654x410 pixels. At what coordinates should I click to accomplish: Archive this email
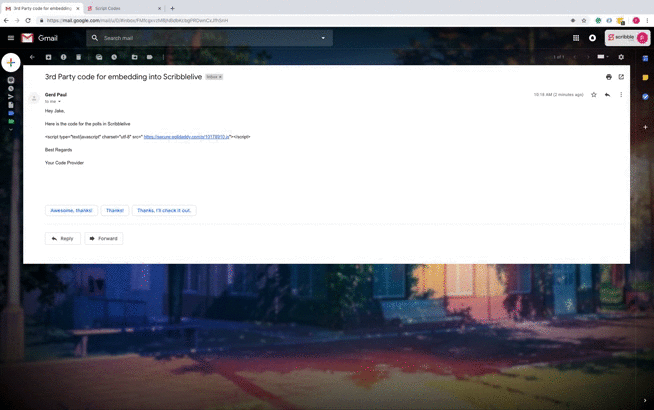48,57
